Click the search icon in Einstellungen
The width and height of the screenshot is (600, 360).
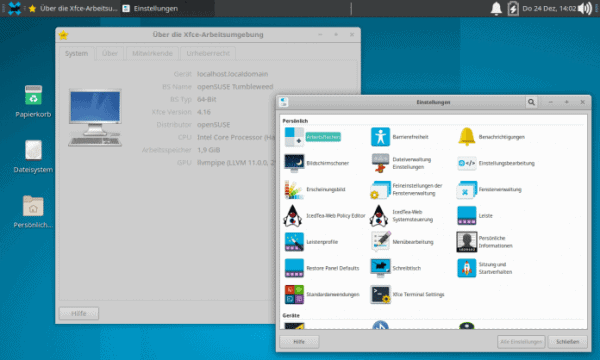coord(532,102)
